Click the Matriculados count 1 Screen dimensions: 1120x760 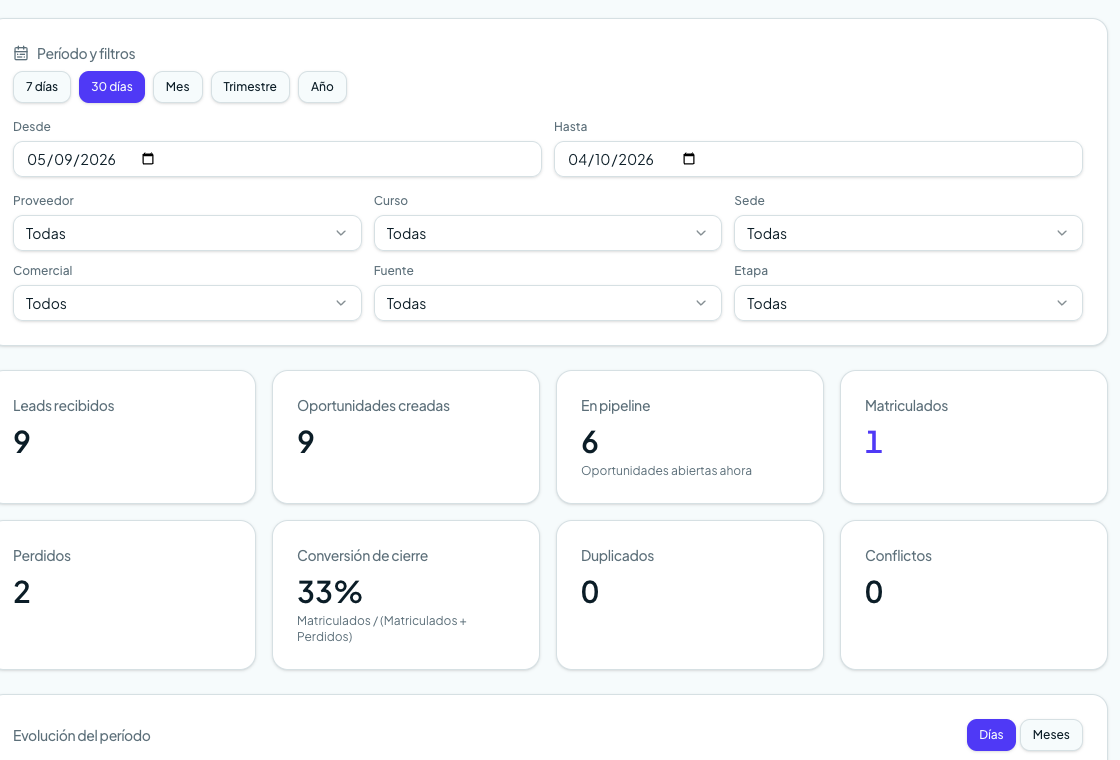(x=874, y=442)
